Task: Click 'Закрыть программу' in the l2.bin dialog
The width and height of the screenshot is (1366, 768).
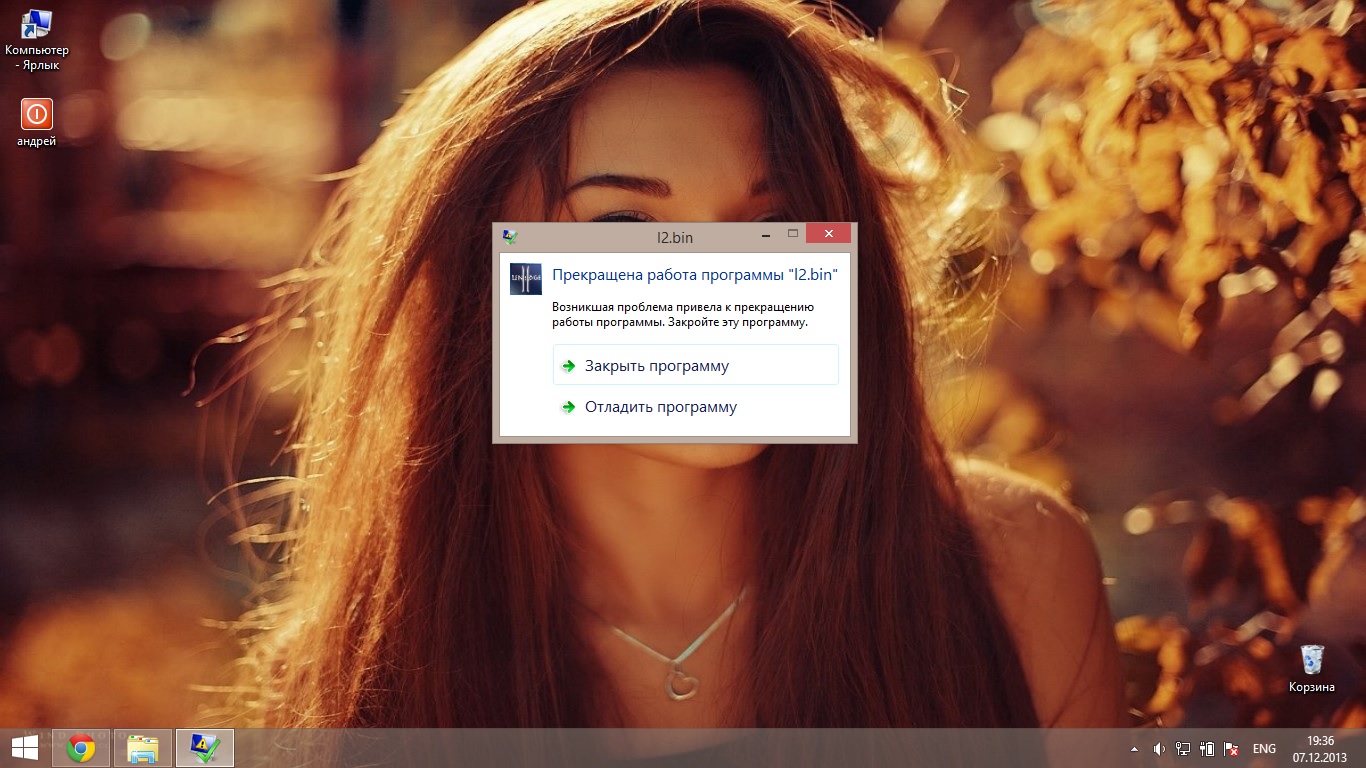Action: click(x=695, y=365)
